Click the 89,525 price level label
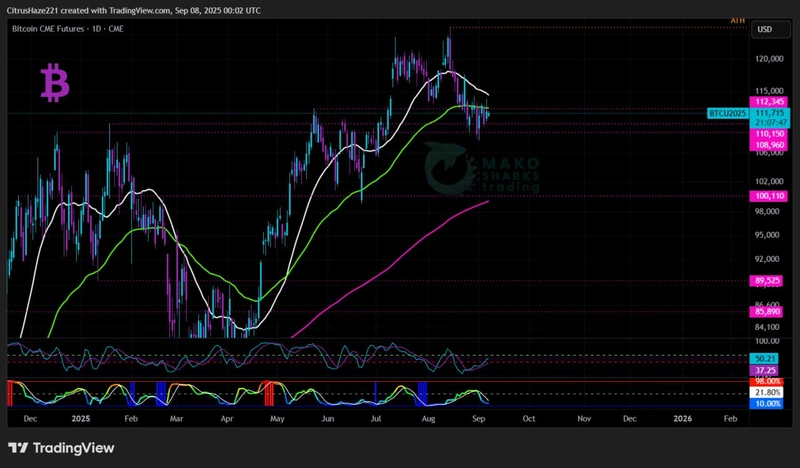The height and width of the screenshot is (468, 800). 768,281
